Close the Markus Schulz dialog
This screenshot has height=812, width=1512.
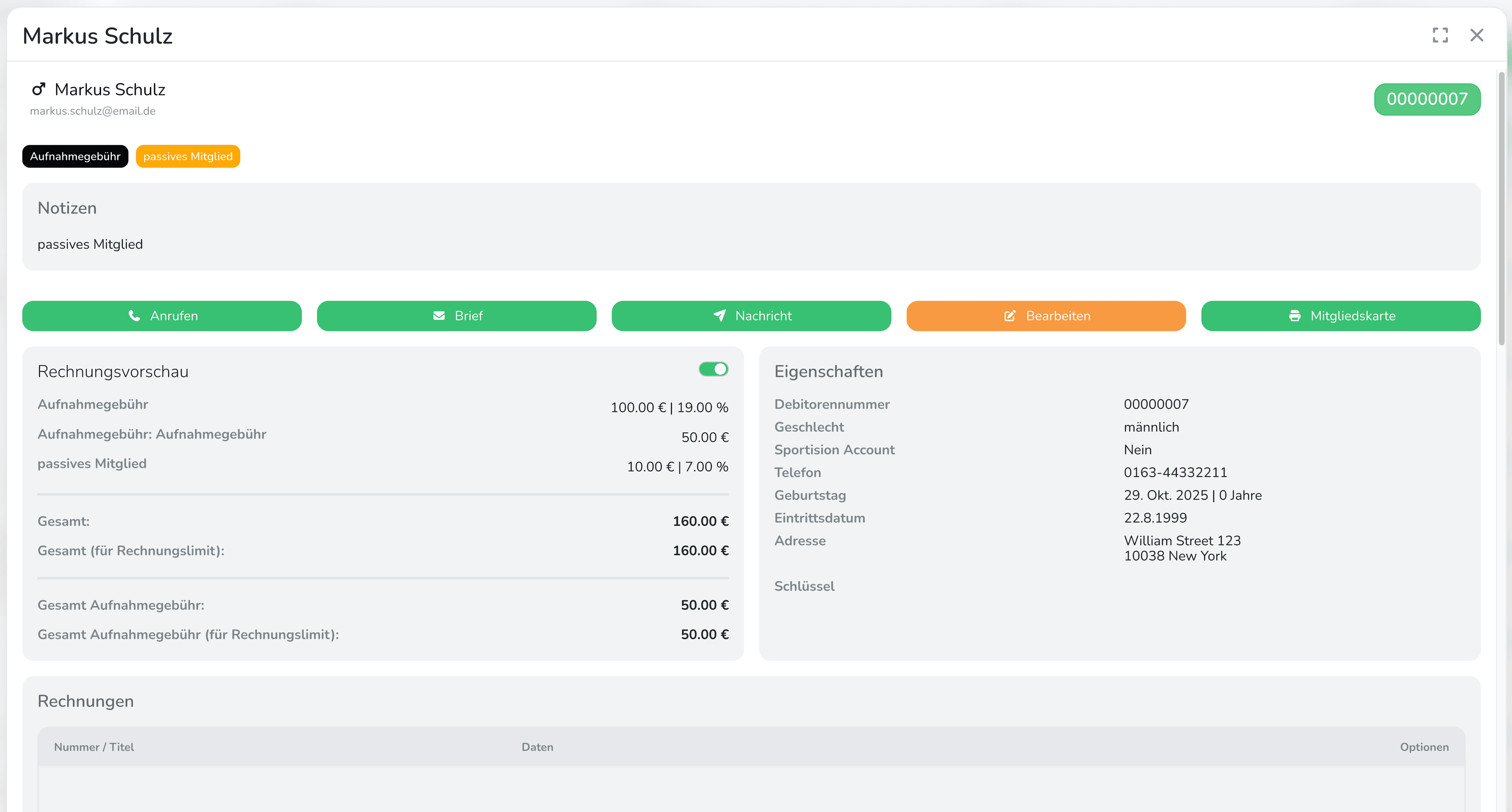pos(1476,35)
